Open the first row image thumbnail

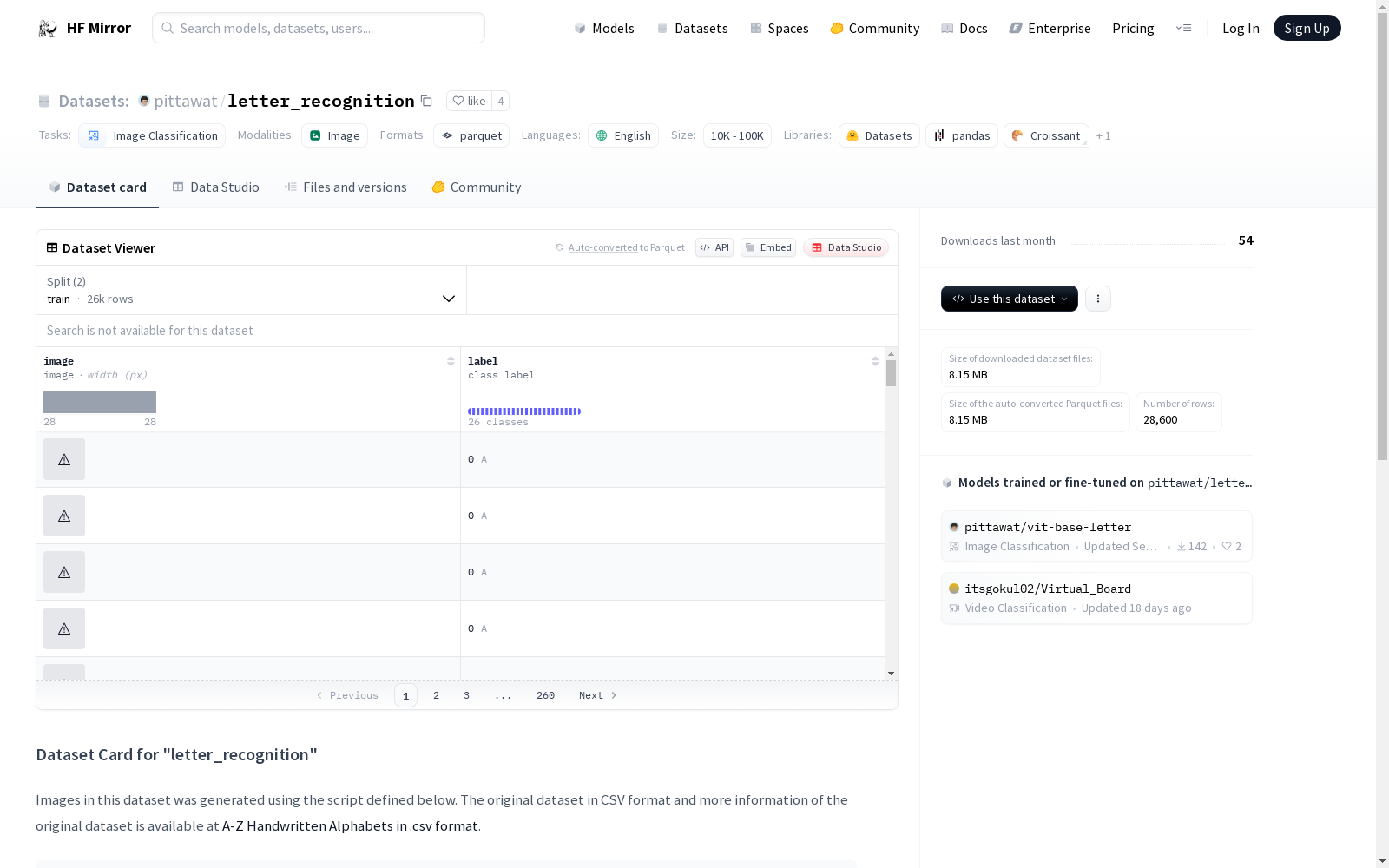[64, 459]
